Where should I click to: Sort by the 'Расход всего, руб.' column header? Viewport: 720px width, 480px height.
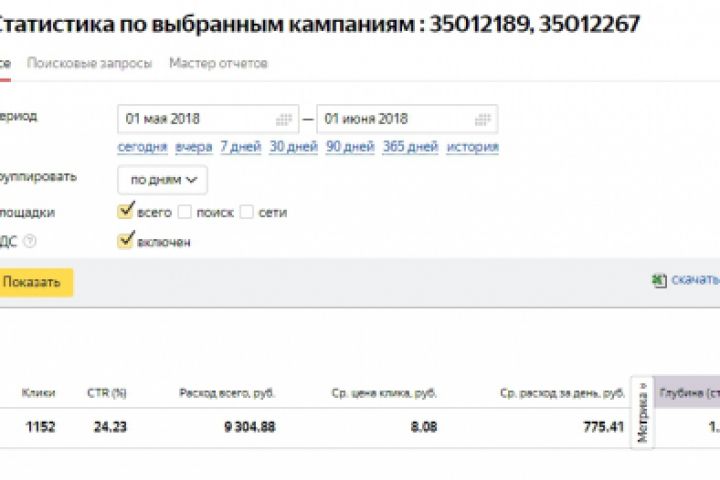(x=226, y=393)
